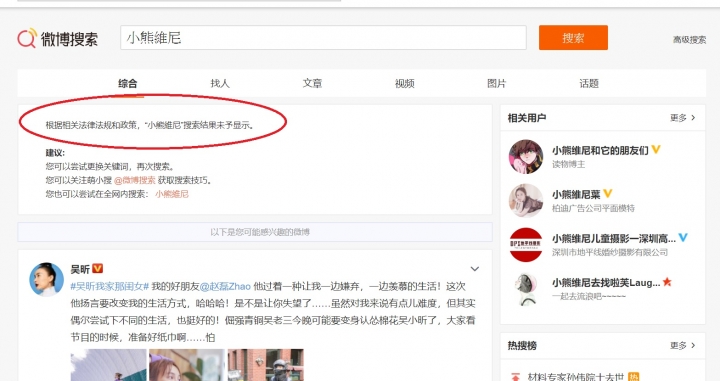Switch to the 图片 tab
720x381 pixels.
[496, 84]
